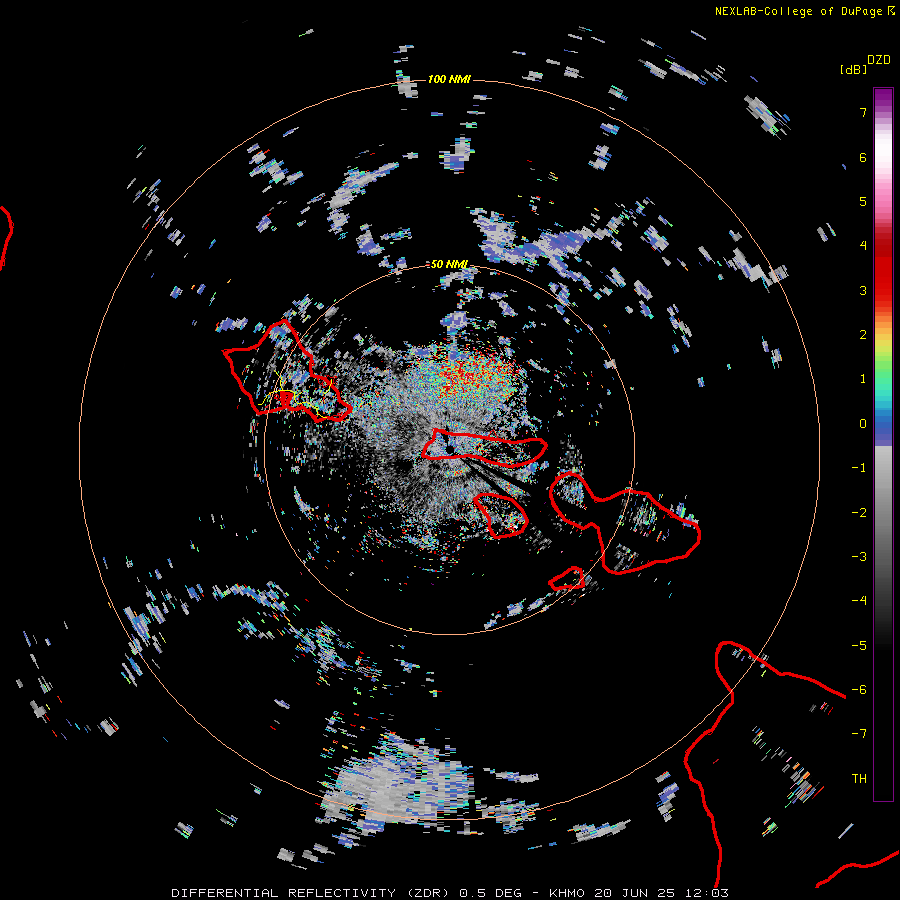Click the 4 value on the dB scale
The width and height of the screenshot is (900, 900).
click(x=863, y=246)
